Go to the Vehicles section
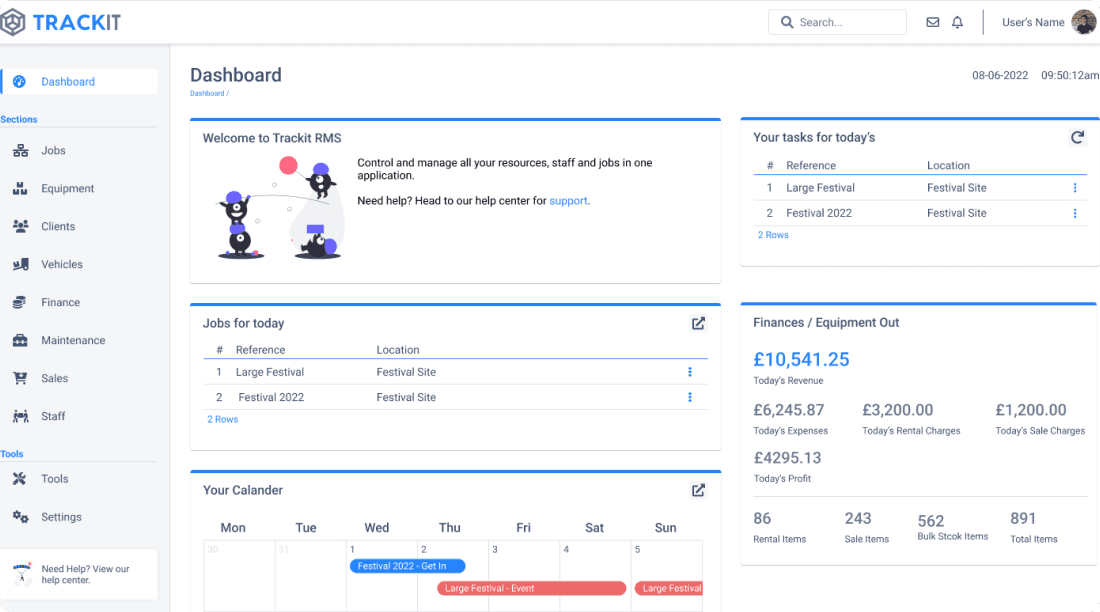1100x612 pixels. [x=61, y=265]
